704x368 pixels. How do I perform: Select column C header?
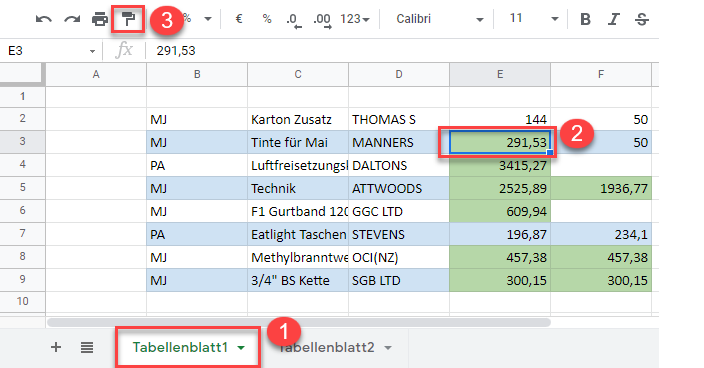coord(298,74)
